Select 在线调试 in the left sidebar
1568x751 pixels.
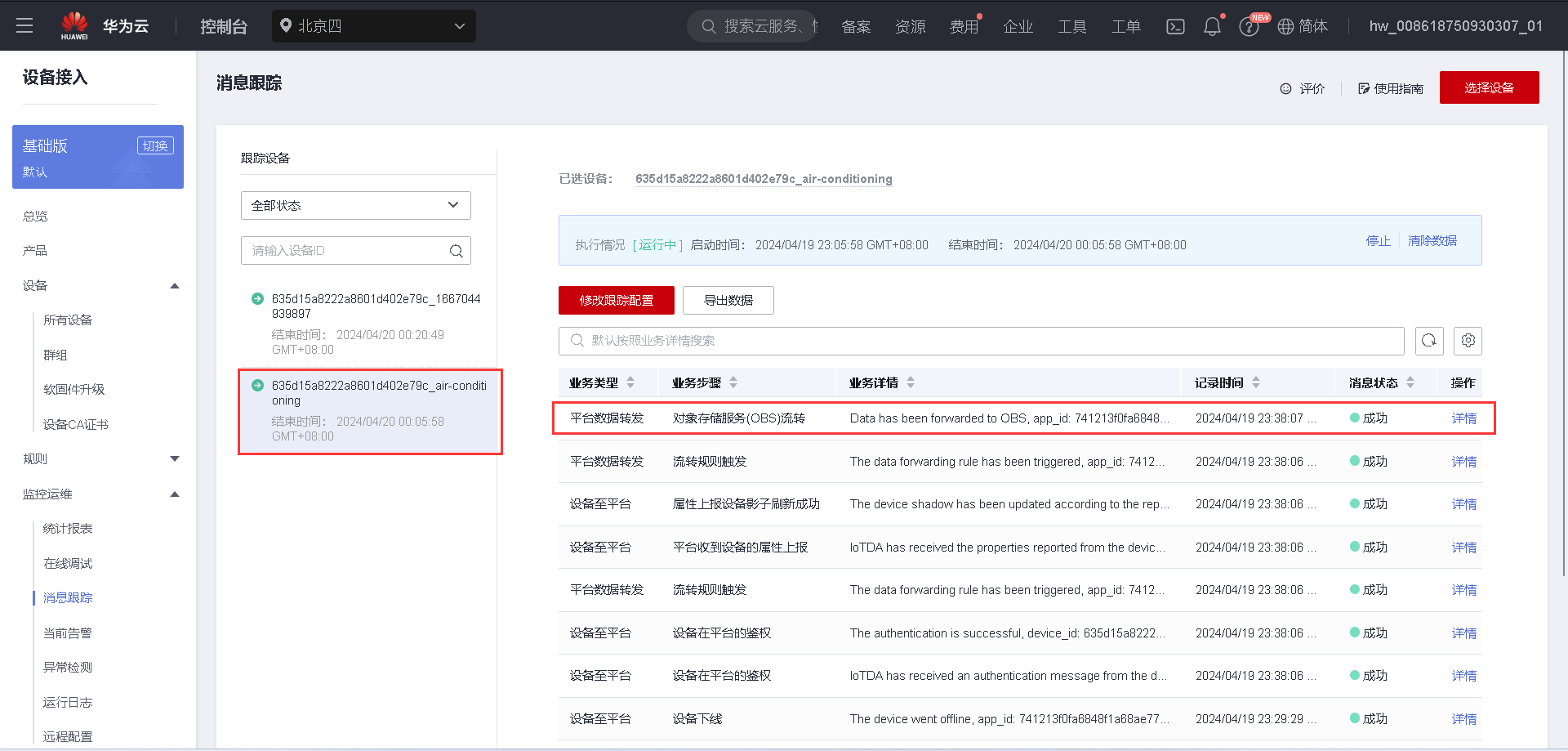tap(68, 563)
